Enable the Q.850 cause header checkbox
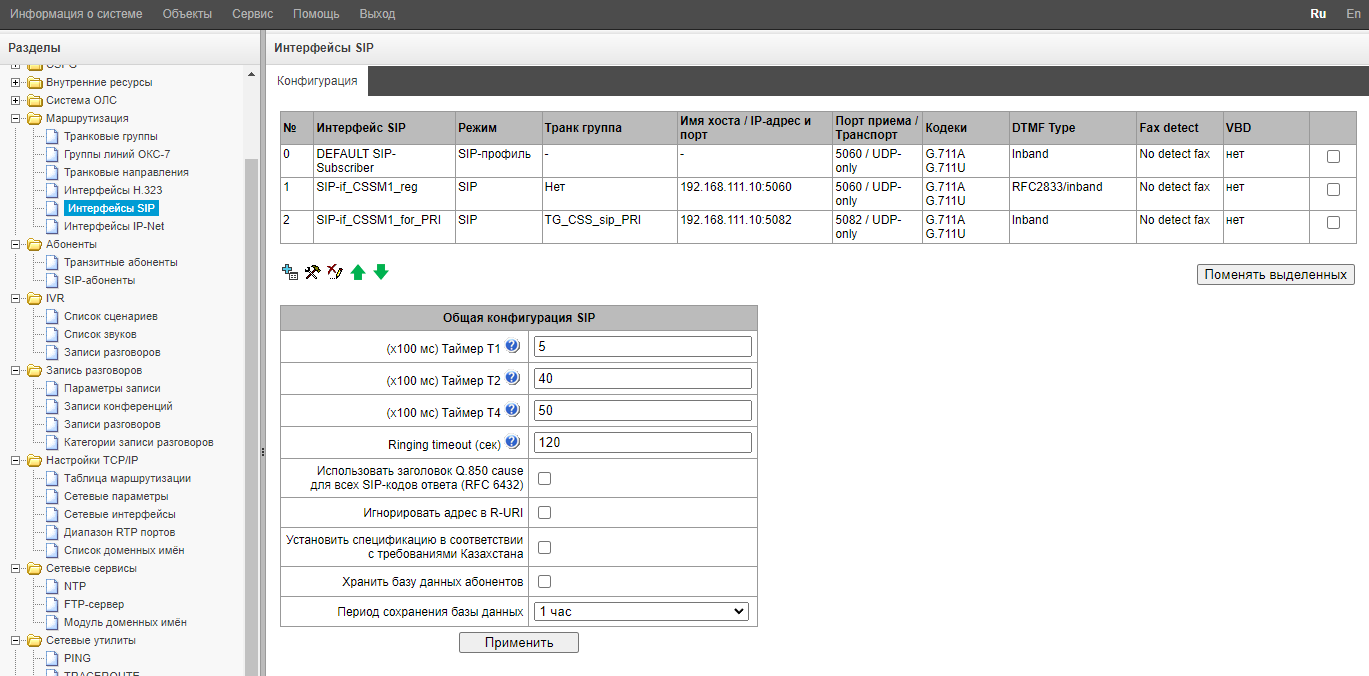The width and height of the screenshot is (1369, 676). coord(544,478)
